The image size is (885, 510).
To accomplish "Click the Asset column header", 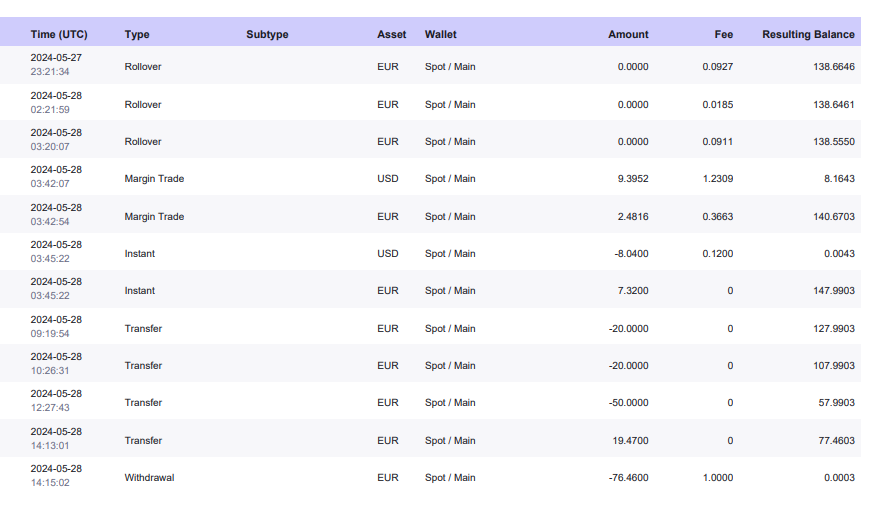I will [x=391, y=34].
